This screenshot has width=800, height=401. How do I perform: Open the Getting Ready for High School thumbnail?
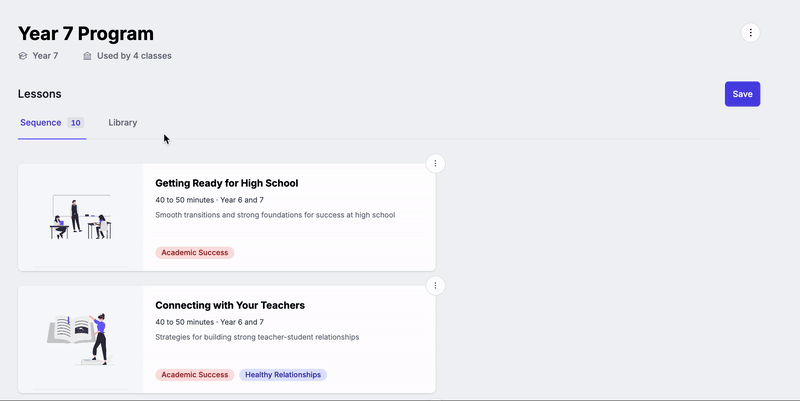click(81, 217)
